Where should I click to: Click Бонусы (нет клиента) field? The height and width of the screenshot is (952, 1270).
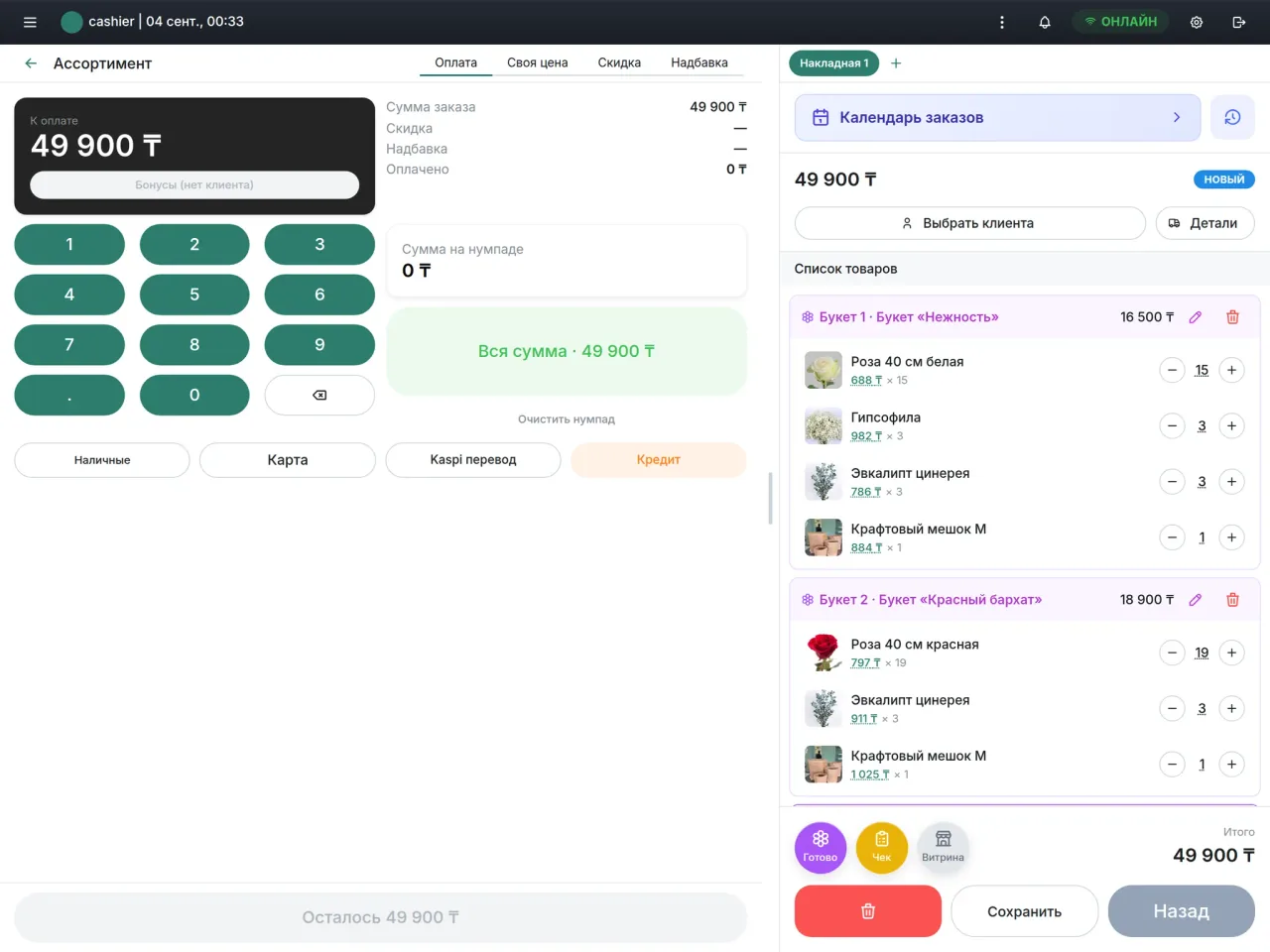194,184
